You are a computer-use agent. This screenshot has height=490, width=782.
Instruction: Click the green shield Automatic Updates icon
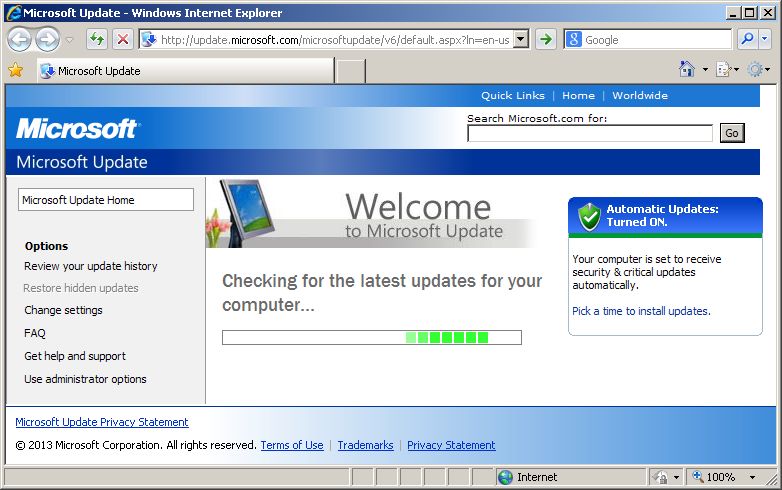(x=589, y=217)
